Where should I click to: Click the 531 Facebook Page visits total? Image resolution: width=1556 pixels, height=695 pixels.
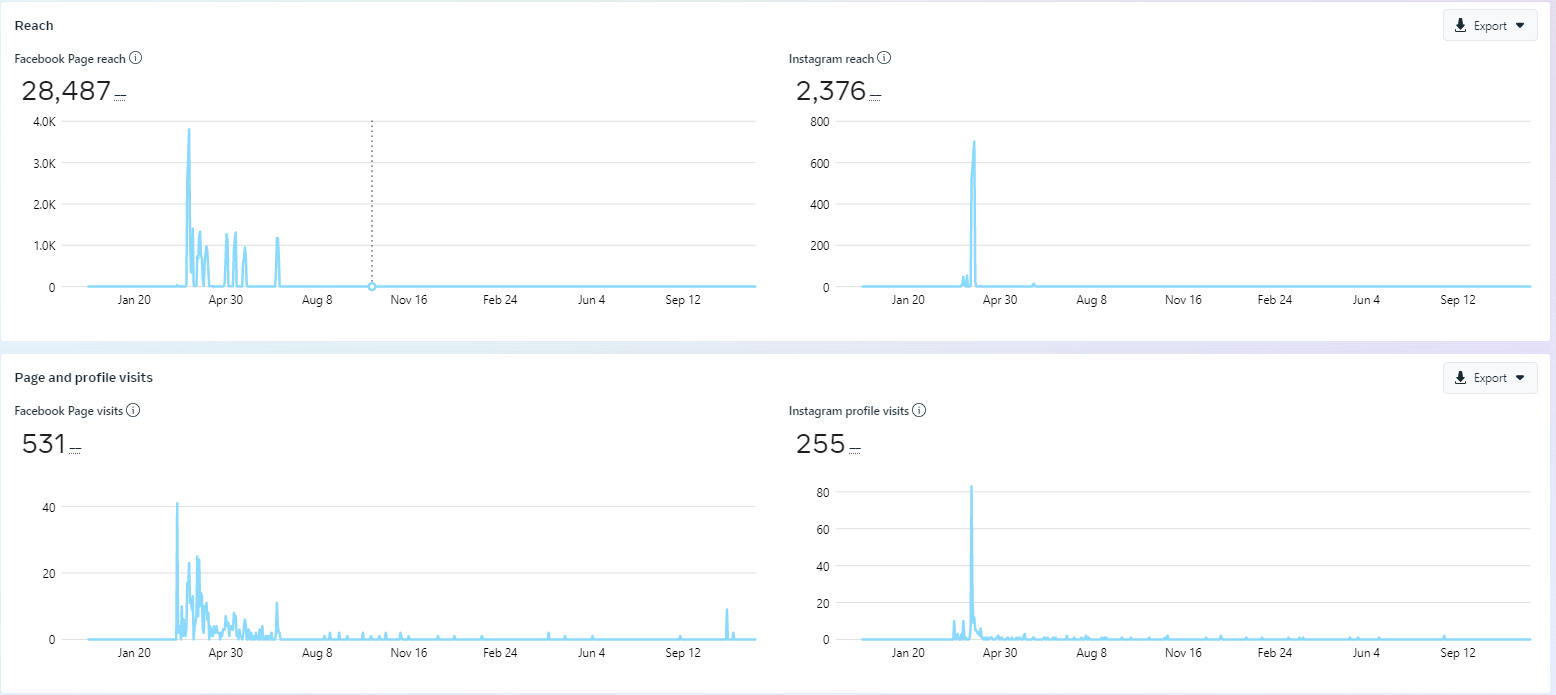(44, 443)
